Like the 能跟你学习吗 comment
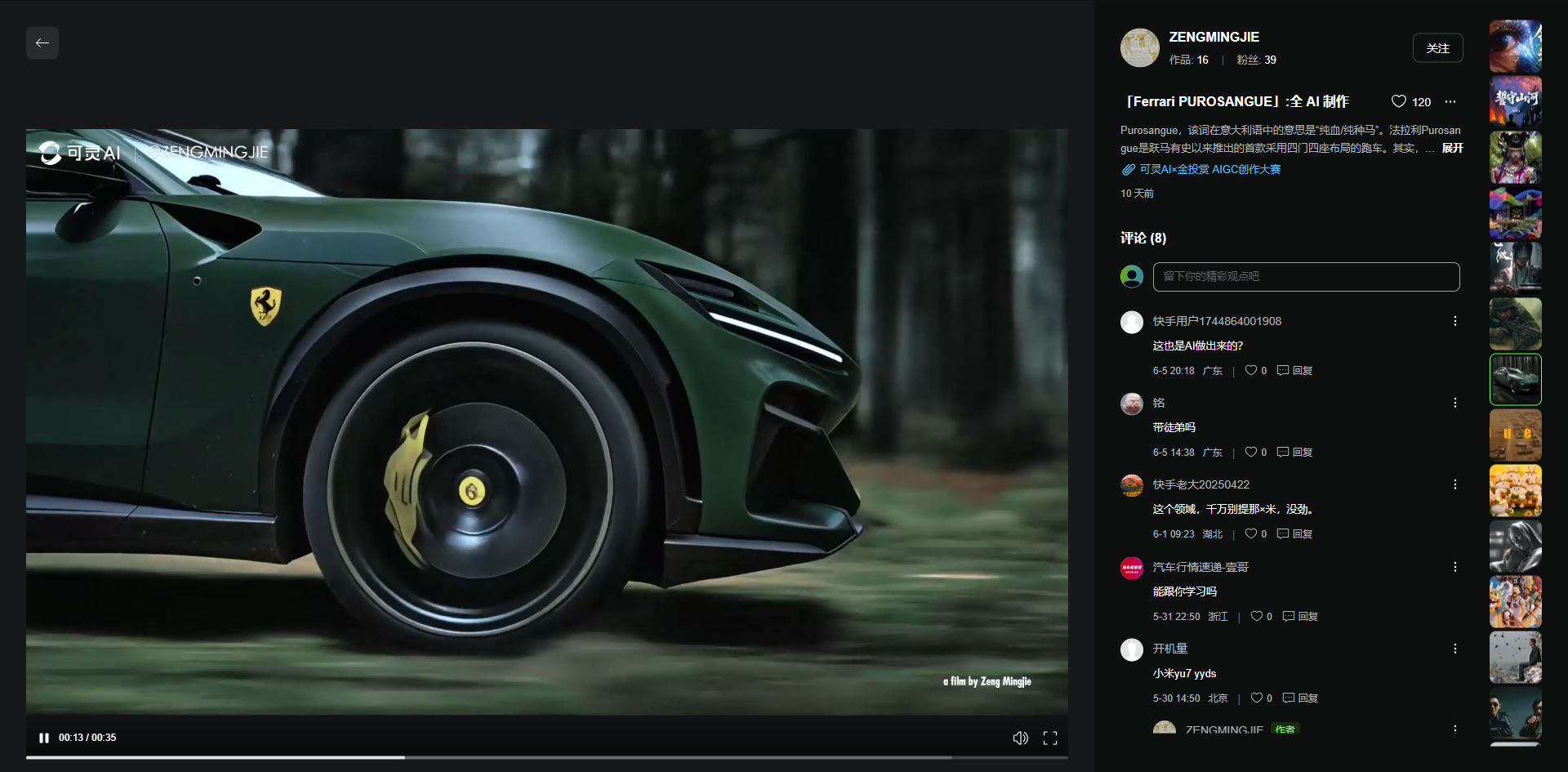This screenshot has height=772, width=1568. tap(1257, 616)
